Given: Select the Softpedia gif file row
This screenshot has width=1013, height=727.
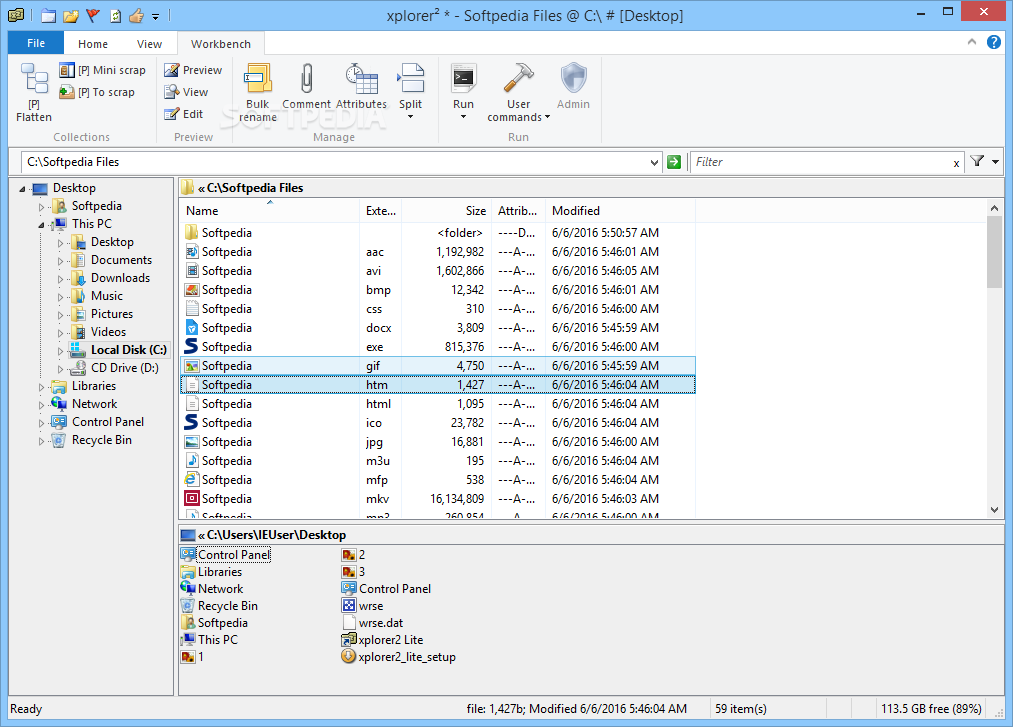Looking at the screenshot, I should [438, 366].
